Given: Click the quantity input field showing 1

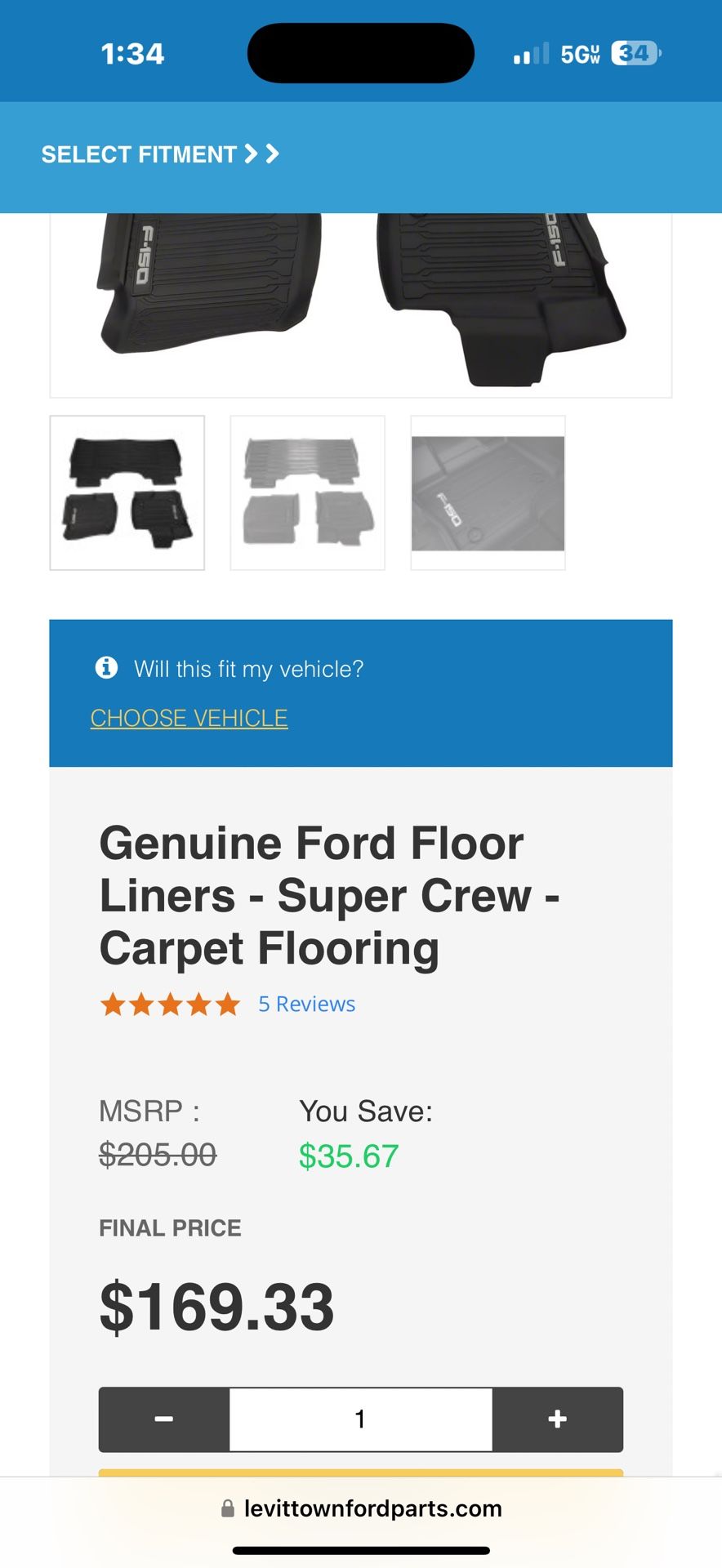Looking at the screenshot, I should point(360,1419).
